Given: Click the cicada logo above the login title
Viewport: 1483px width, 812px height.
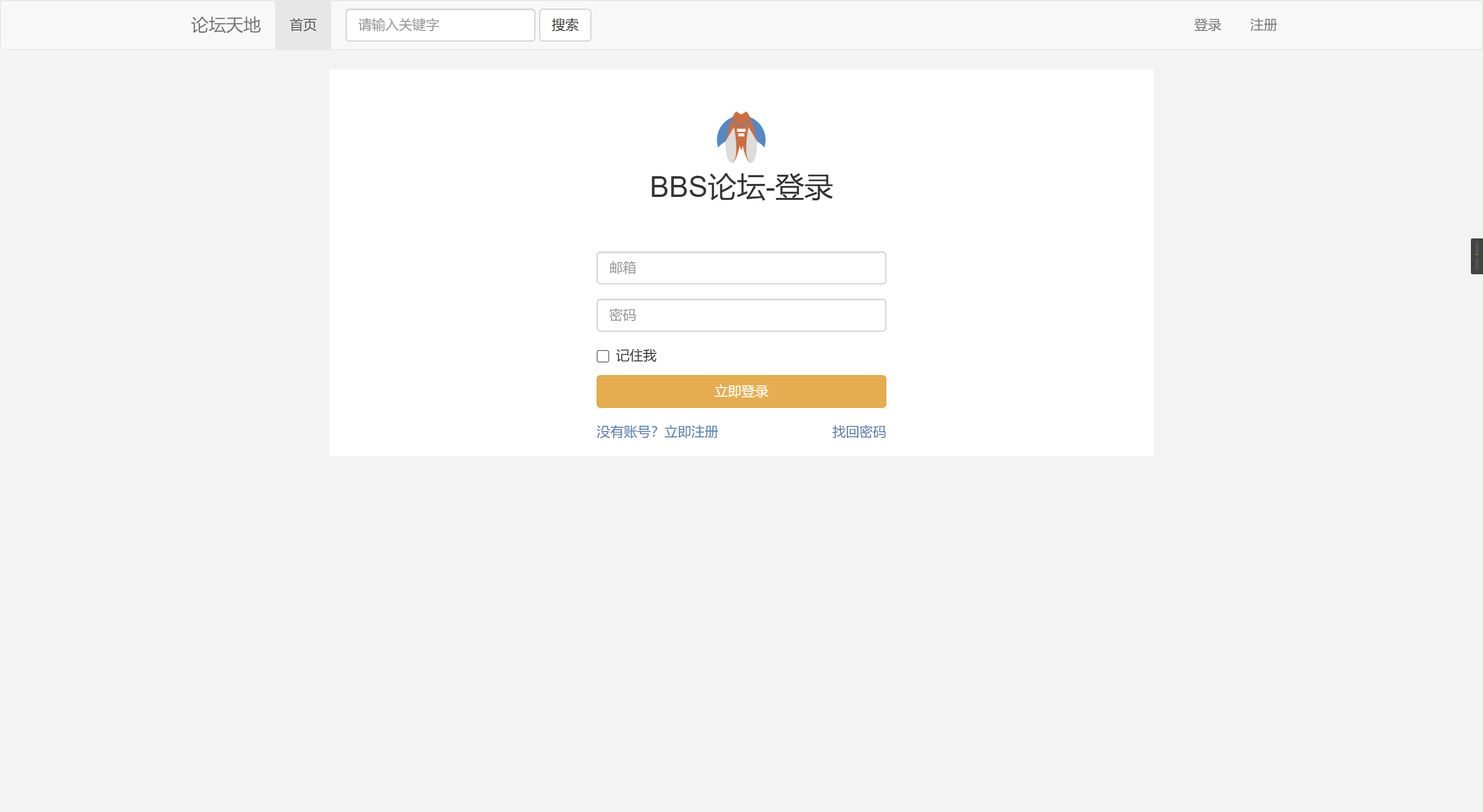Looking at the screenshot, I should pos(741,137).
